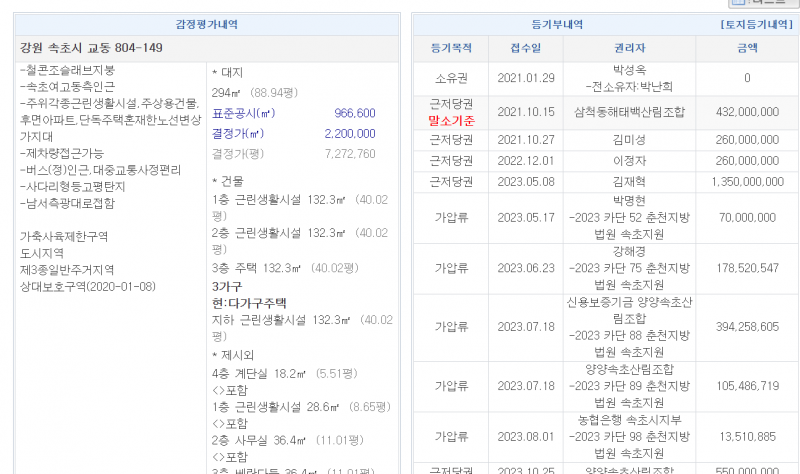Select the 소유권 row cell

coord(444,78)
